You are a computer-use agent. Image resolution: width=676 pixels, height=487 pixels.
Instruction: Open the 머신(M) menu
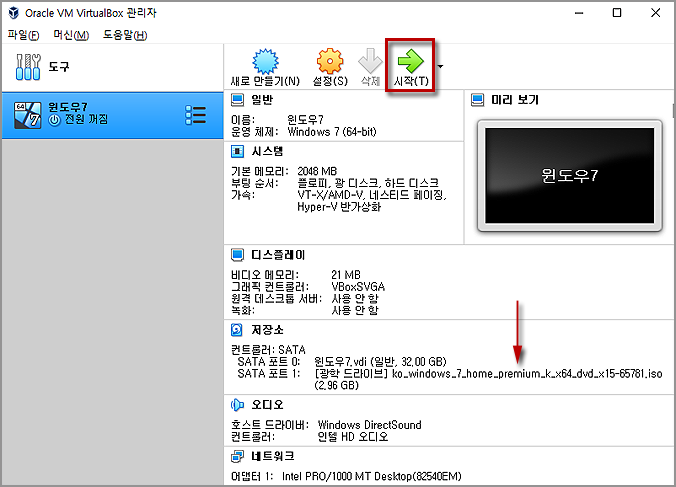point(71,35)
